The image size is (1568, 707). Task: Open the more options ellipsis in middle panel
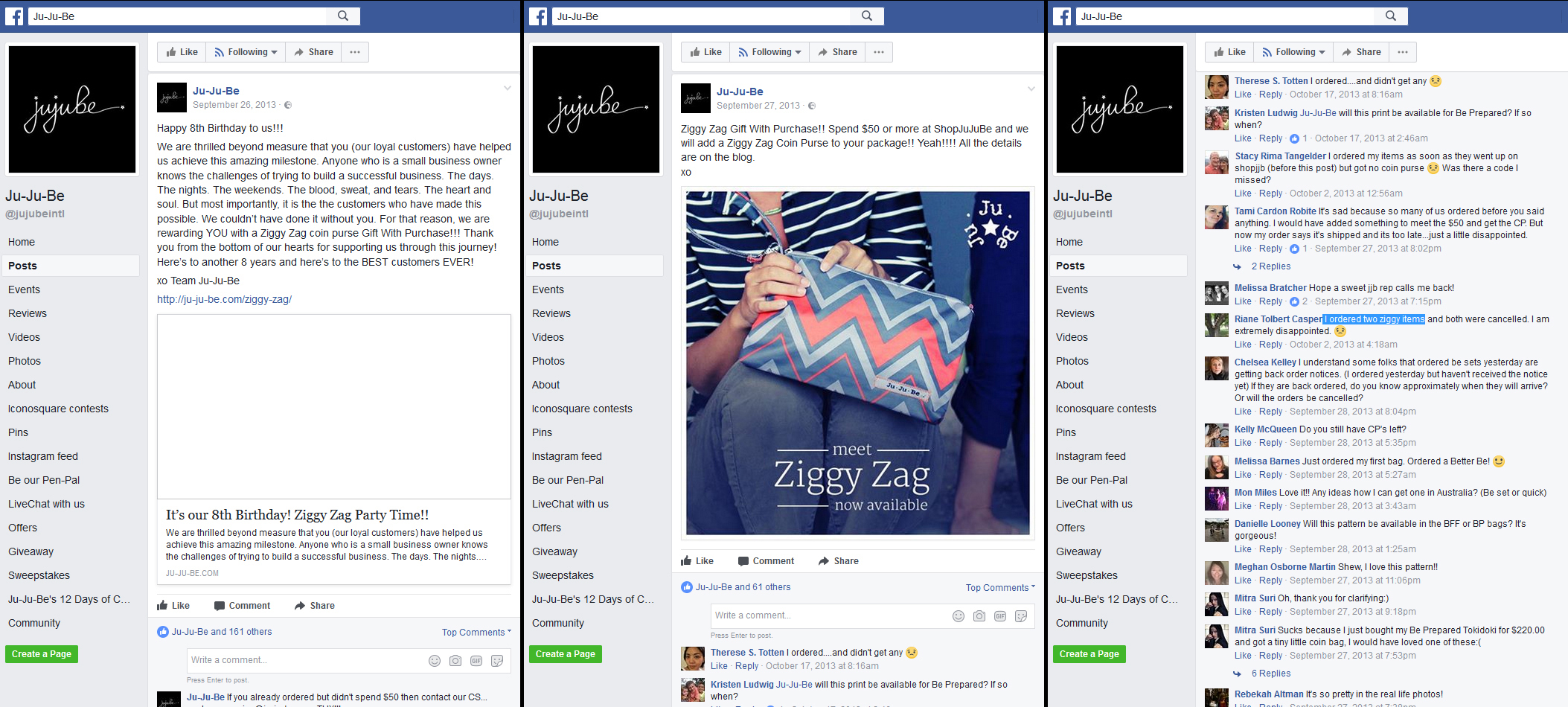(x=879, y=52)
